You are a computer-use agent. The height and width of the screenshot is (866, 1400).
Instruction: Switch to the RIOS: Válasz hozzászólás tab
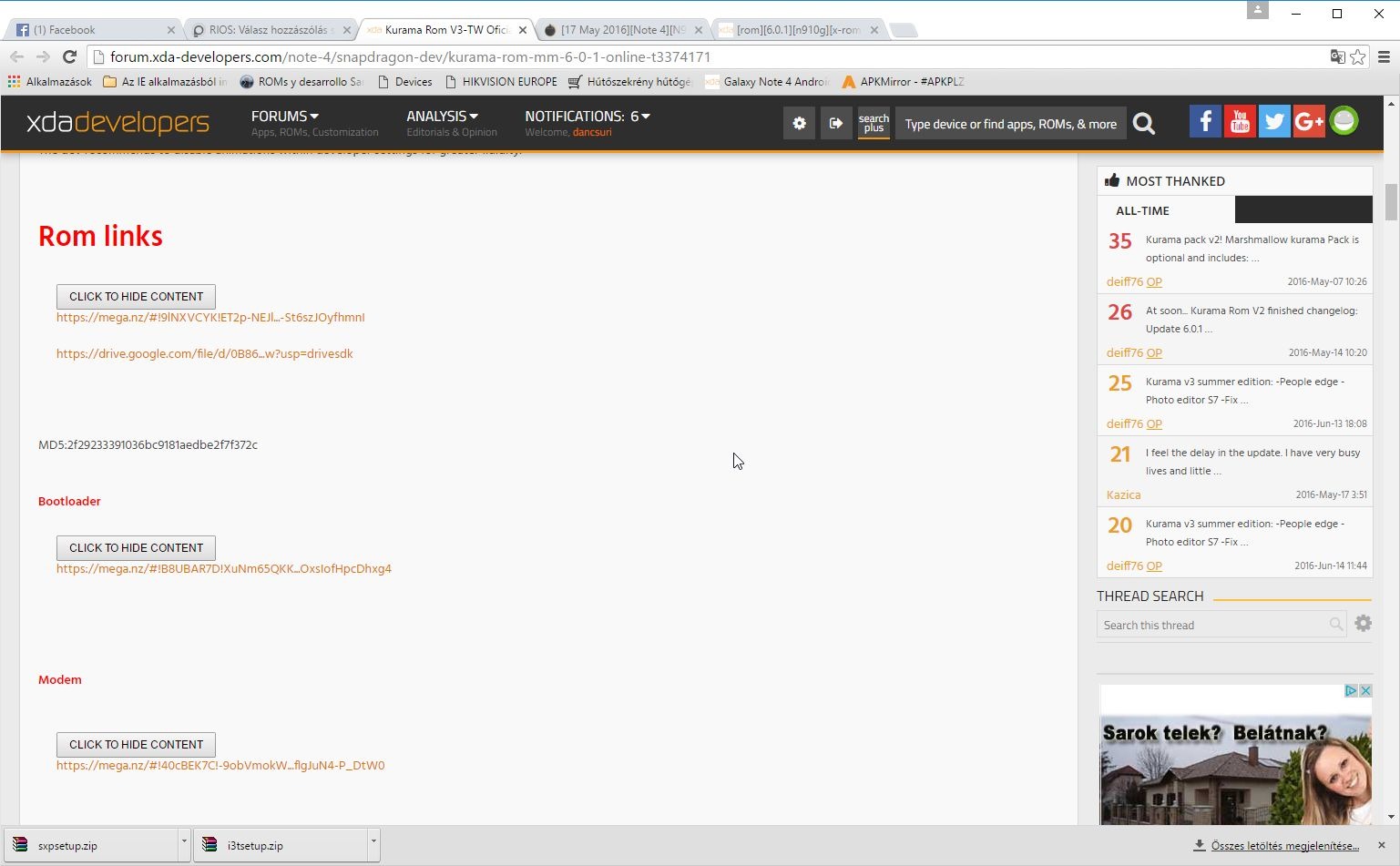pos(271,30)
